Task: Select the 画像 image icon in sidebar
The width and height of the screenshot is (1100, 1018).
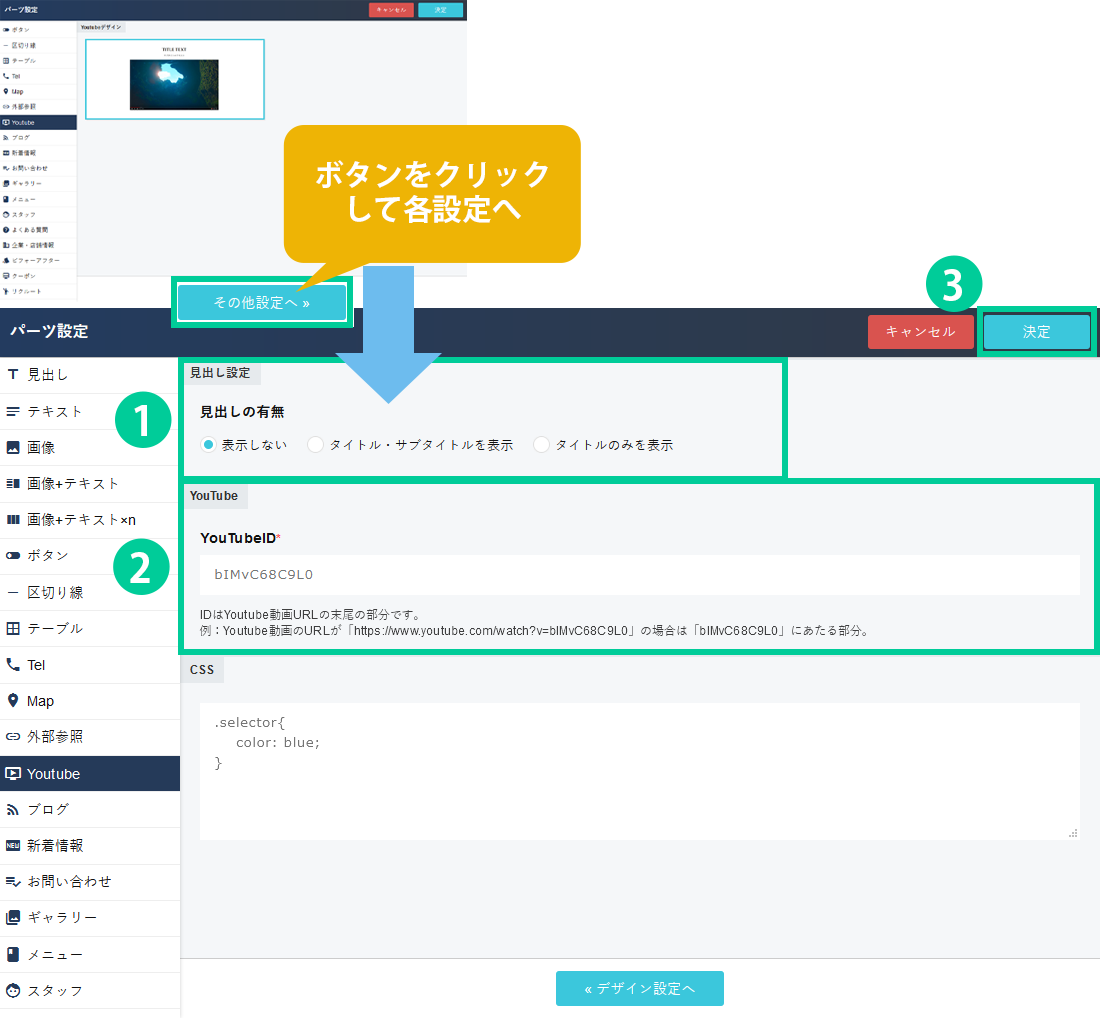Action: pos(13,447)
